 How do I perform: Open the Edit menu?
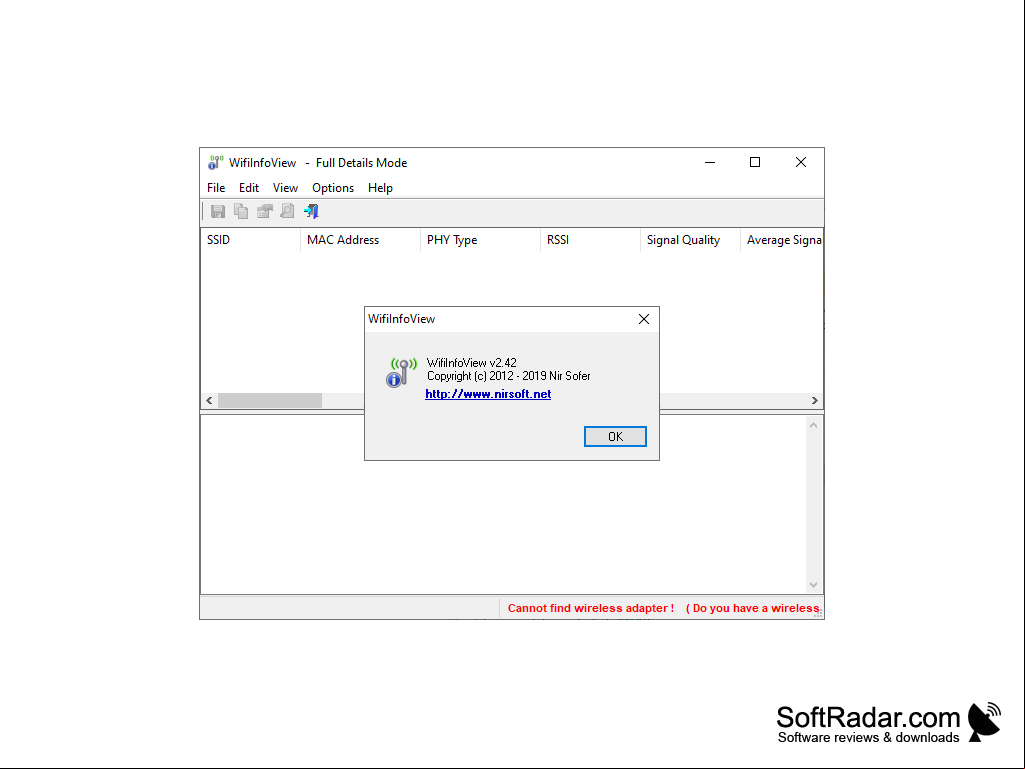click(x=248, y=188)
